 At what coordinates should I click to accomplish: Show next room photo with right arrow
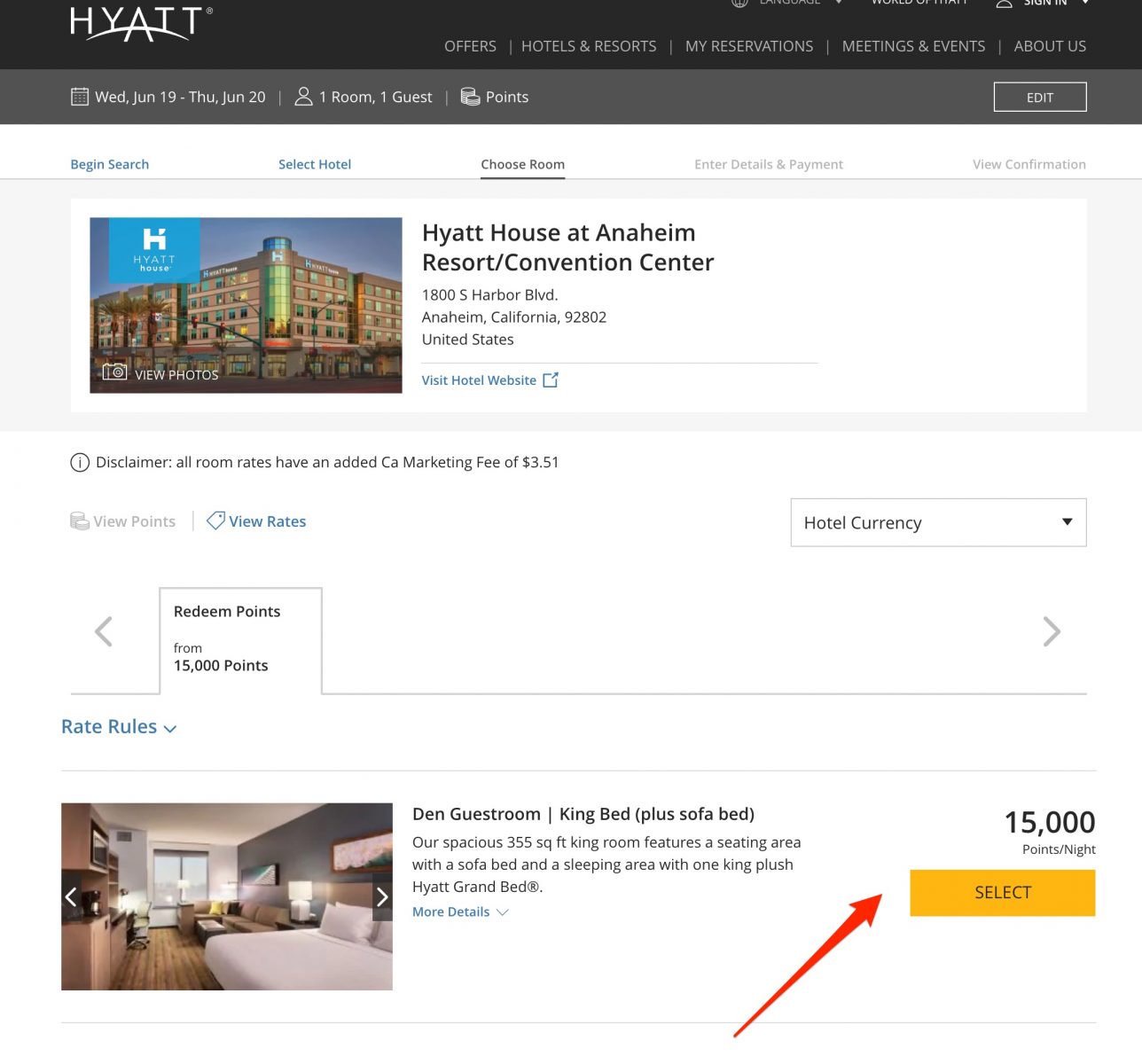(x=382, y=896)
